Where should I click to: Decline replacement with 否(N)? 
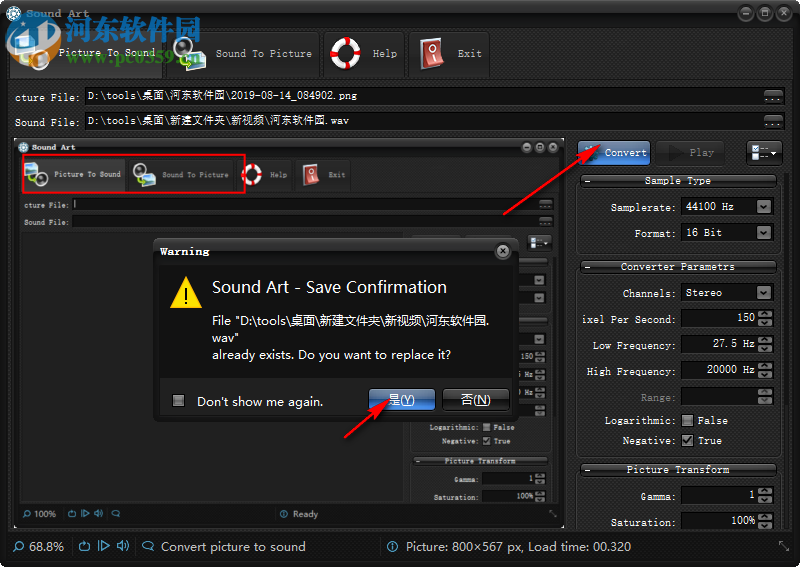(x=476, y=400)
